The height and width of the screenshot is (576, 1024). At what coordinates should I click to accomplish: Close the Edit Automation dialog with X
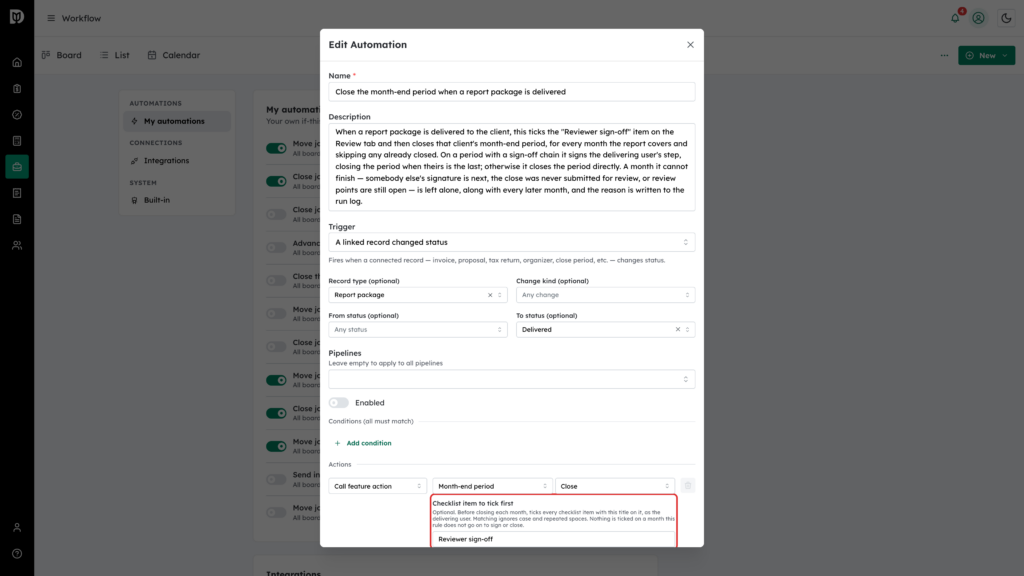coord(690,44)
